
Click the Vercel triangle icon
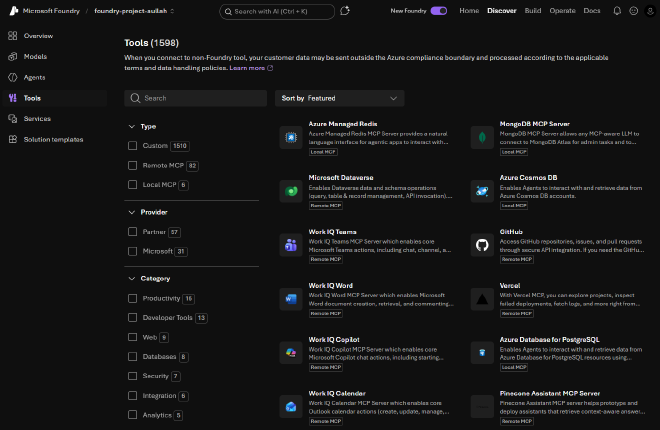coord(482,299)
